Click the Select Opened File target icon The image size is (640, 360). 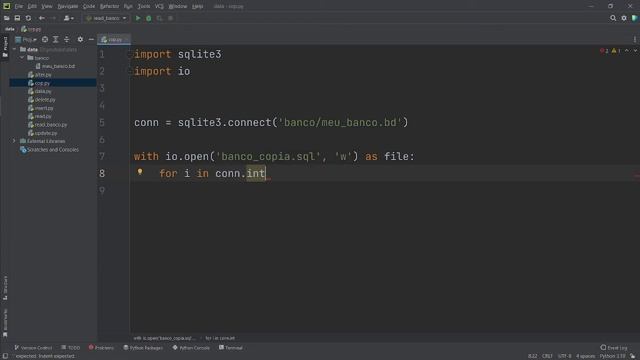click(45, 40)
